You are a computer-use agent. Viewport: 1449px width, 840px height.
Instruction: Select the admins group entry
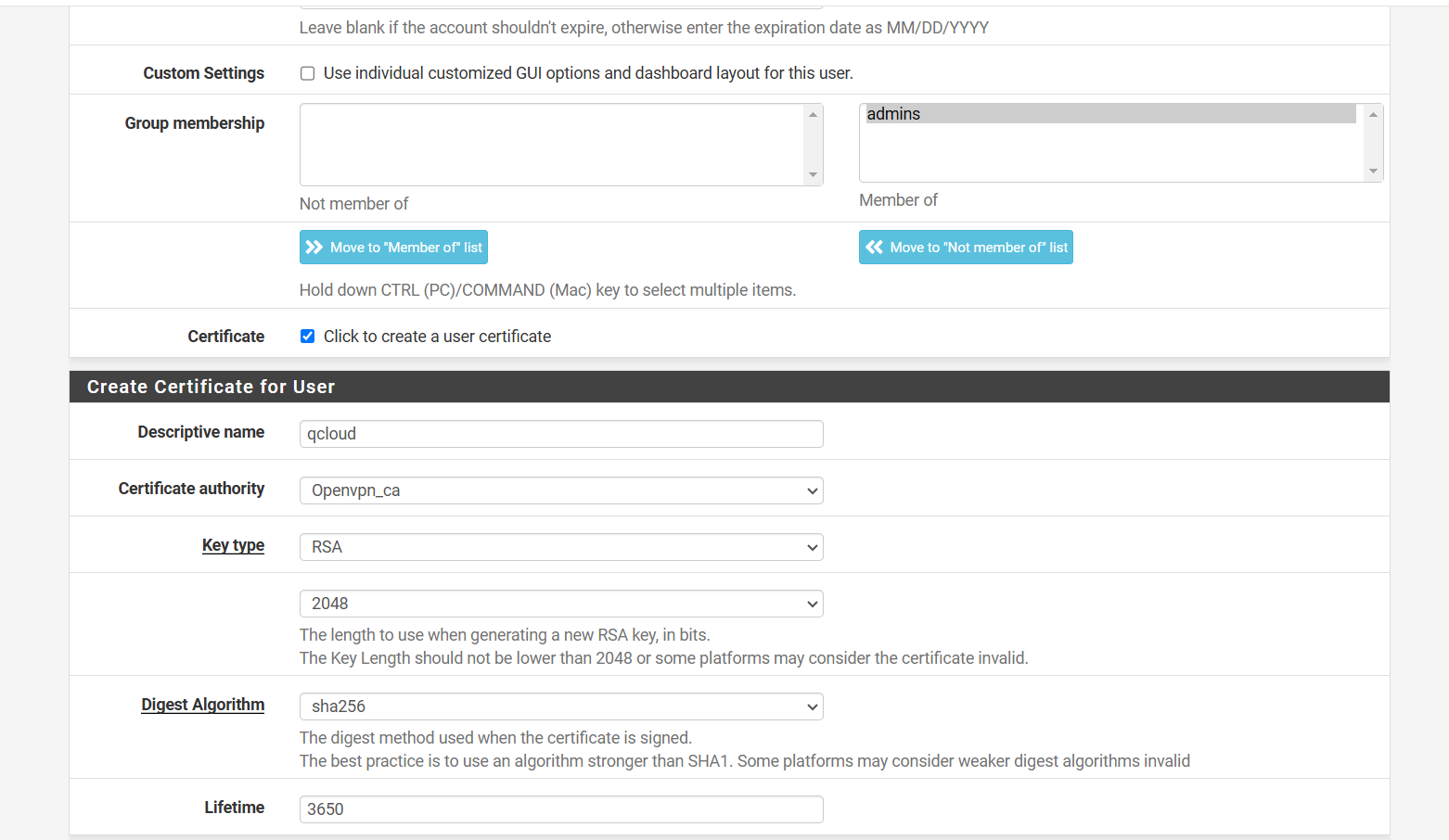click(1109, 114)
